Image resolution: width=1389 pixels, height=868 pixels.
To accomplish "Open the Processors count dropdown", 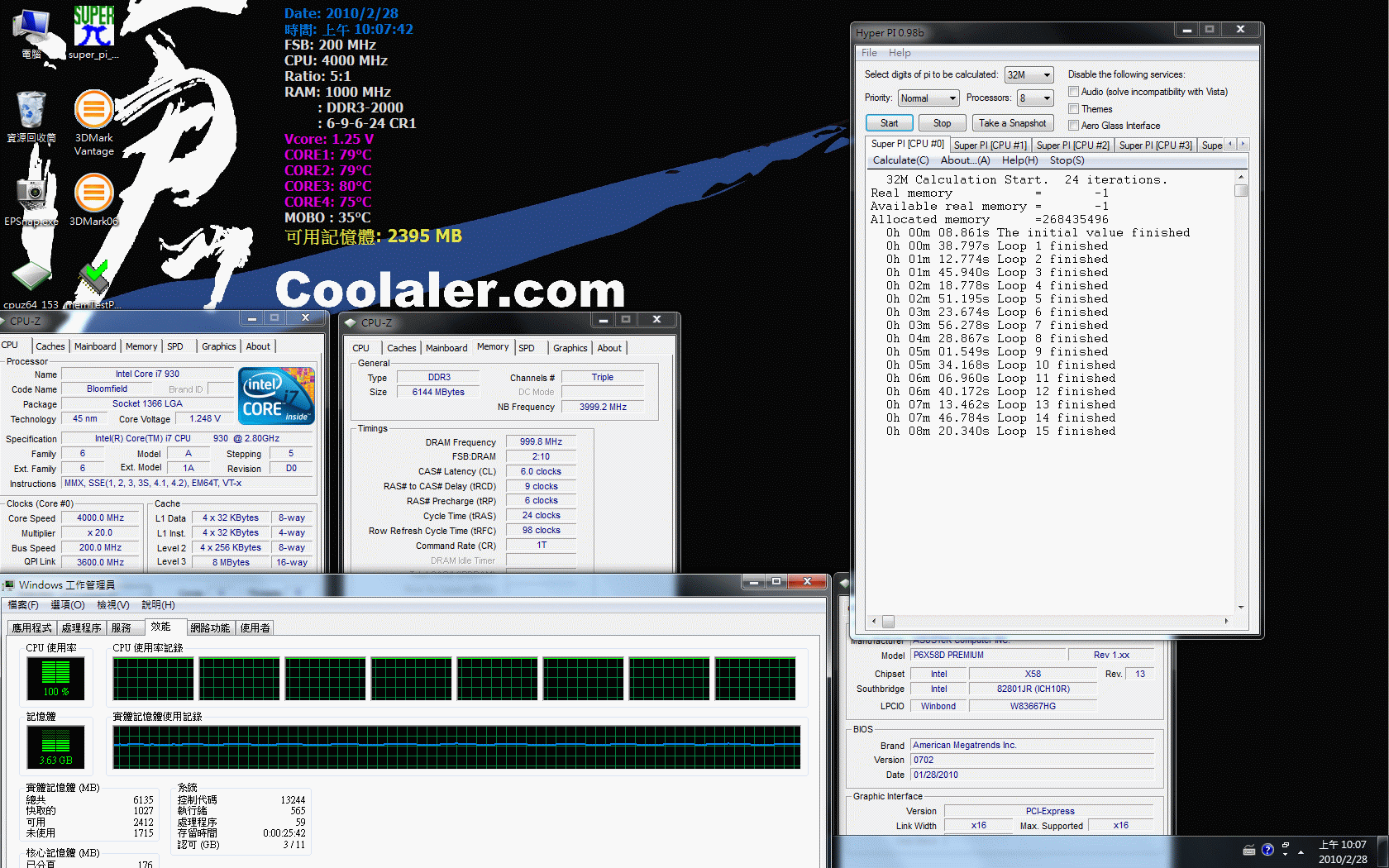I will click(x=1035, y=98).
